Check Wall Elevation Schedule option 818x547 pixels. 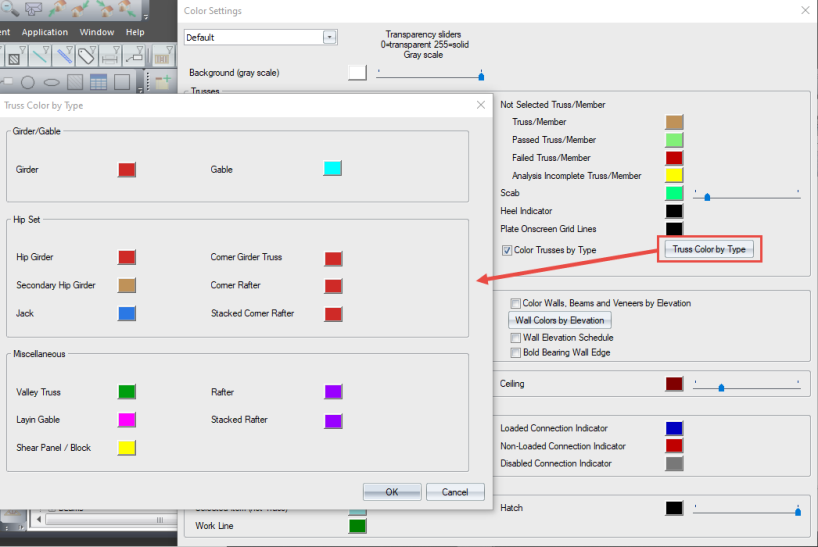515,338
